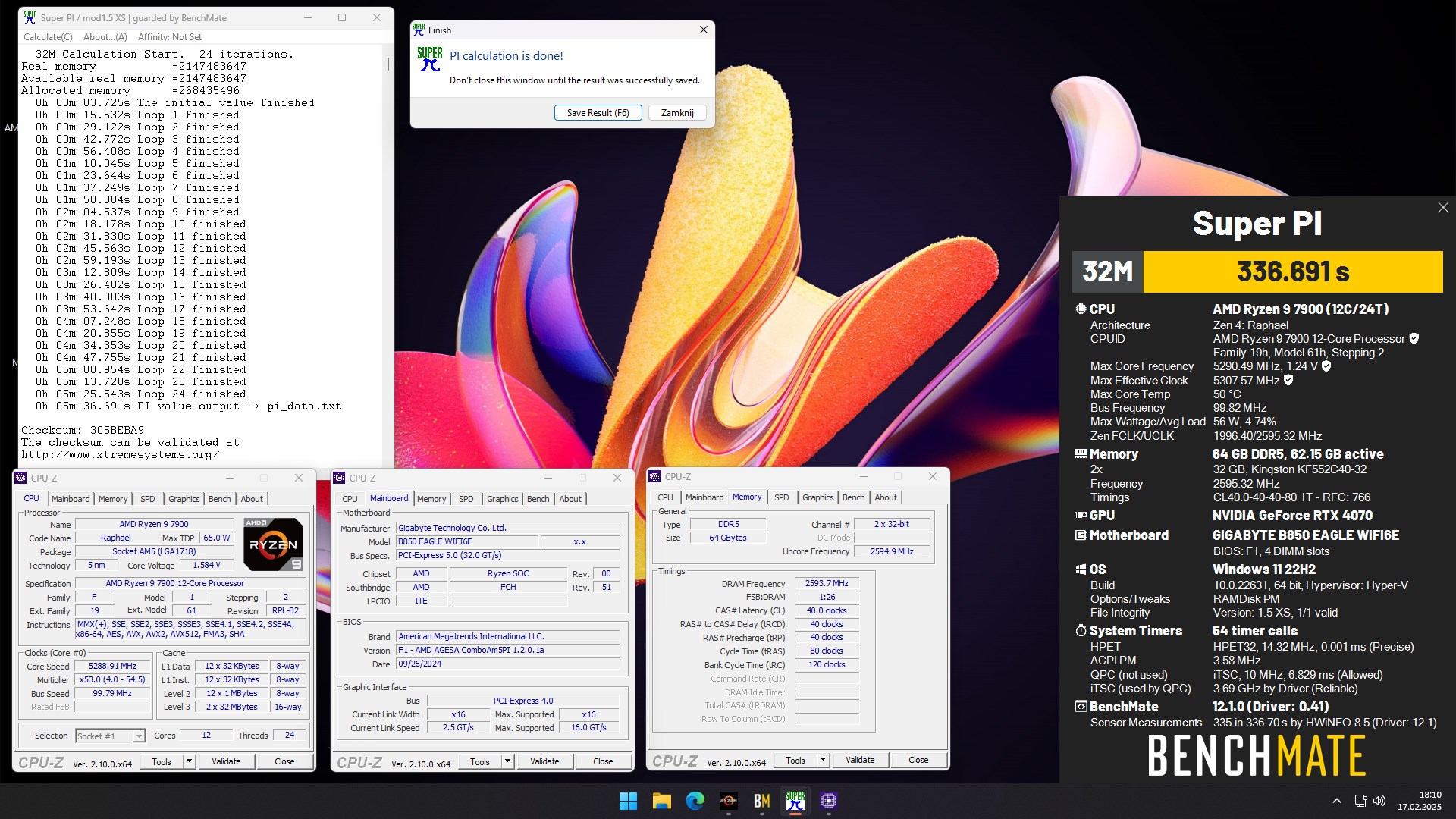Click the GPU icon in BenchMate panel
The height and width of the screenshot is (819, 1456).
1081,515
